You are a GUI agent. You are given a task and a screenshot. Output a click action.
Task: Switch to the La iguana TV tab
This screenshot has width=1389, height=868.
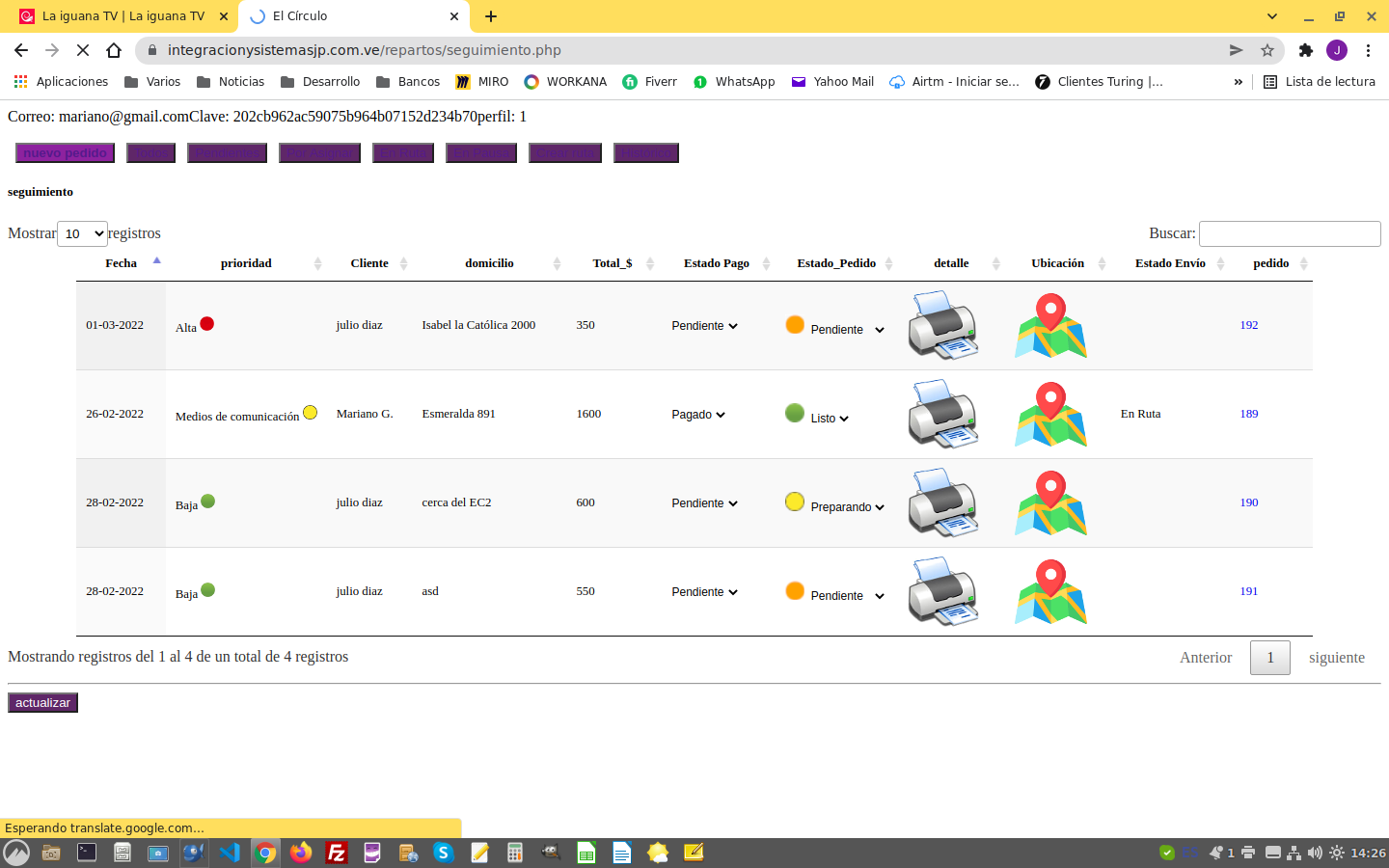click(x=123, y=16)
